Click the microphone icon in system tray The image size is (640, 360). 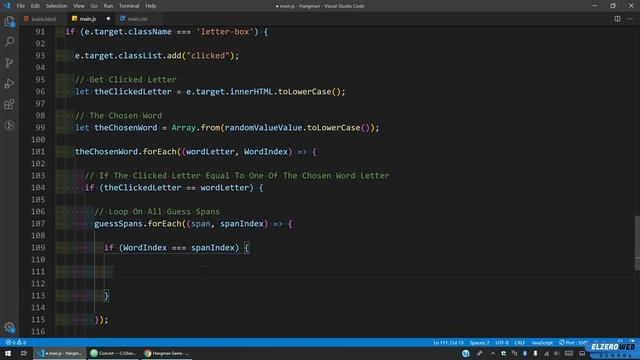tap(535, 353)
